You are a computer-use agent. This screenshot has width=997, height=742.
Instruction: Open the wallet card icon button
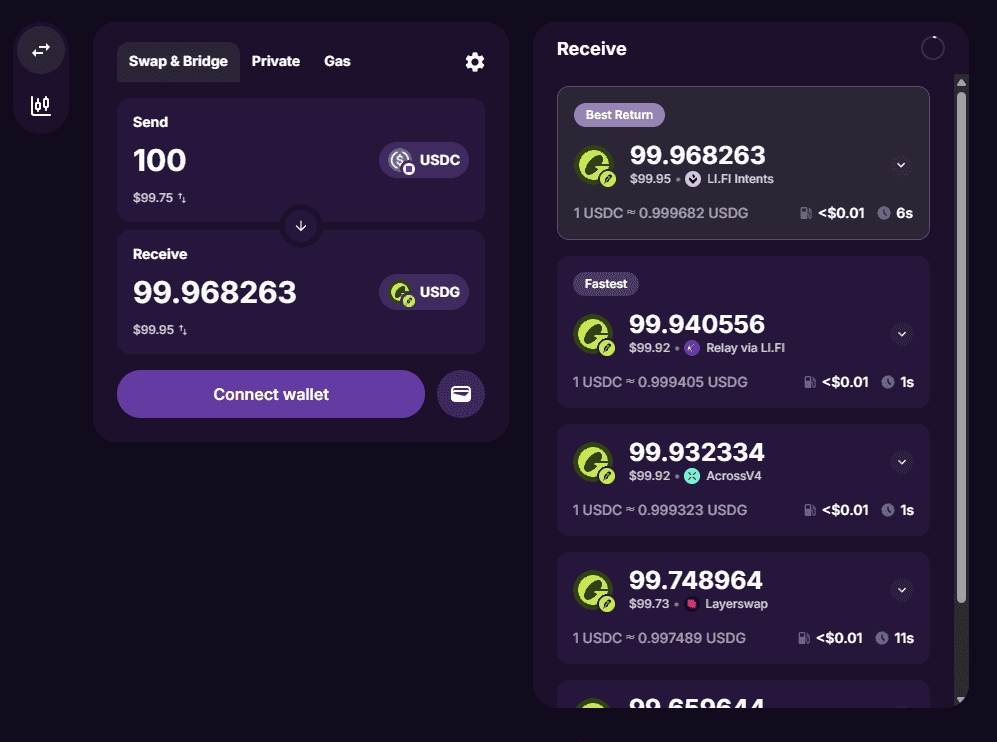click(461, 394)
